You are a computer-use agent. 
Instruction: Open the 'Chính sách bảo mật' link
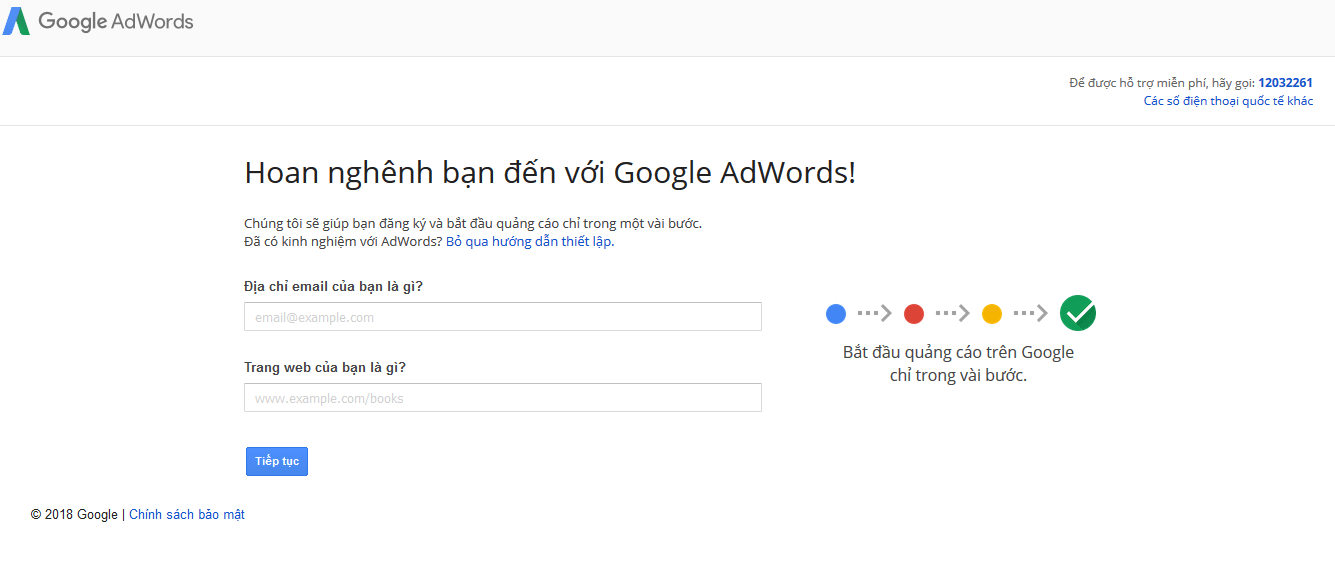tap(187, 515)
